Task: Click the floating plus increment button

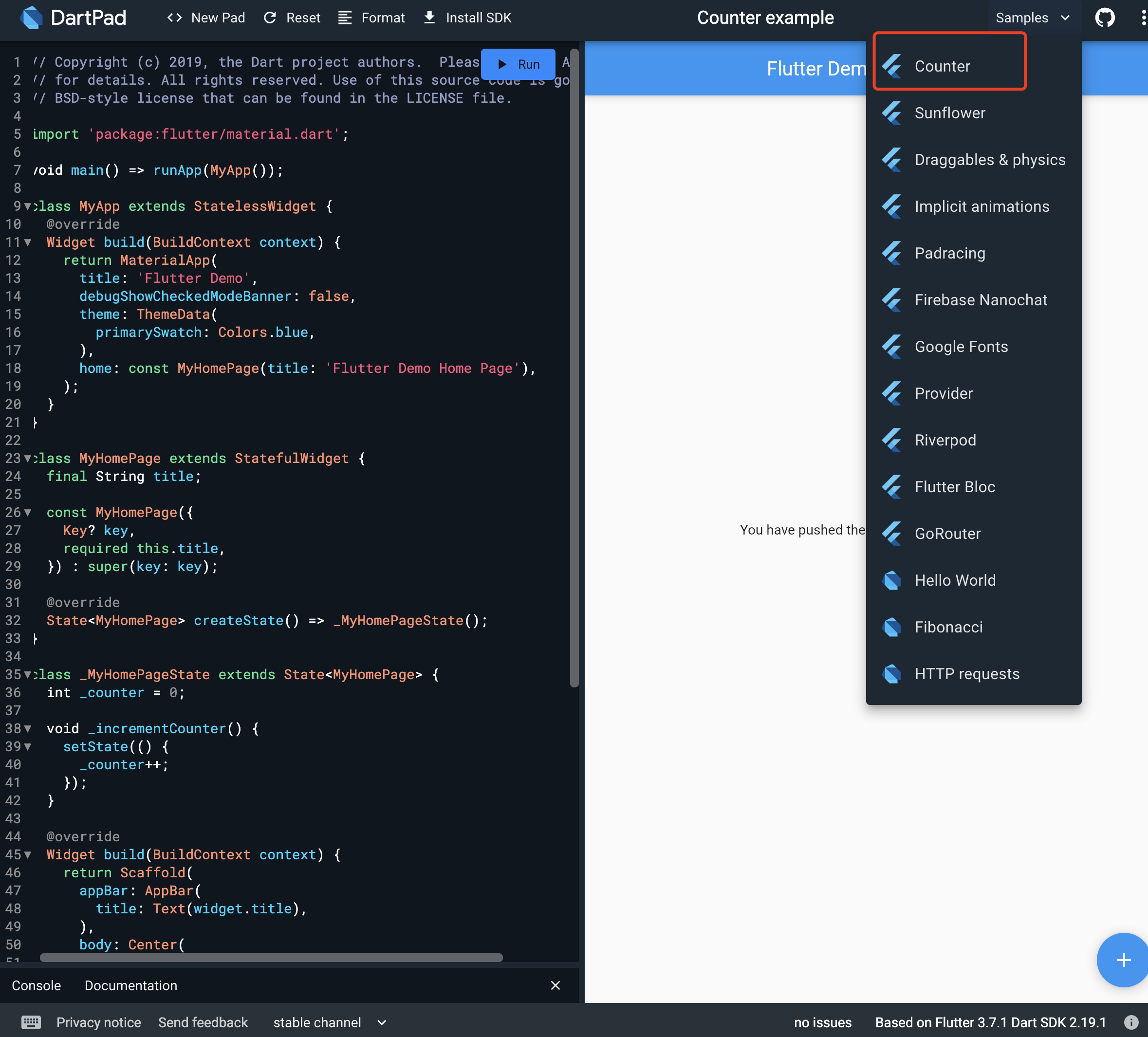Action: pos(1122,960)
